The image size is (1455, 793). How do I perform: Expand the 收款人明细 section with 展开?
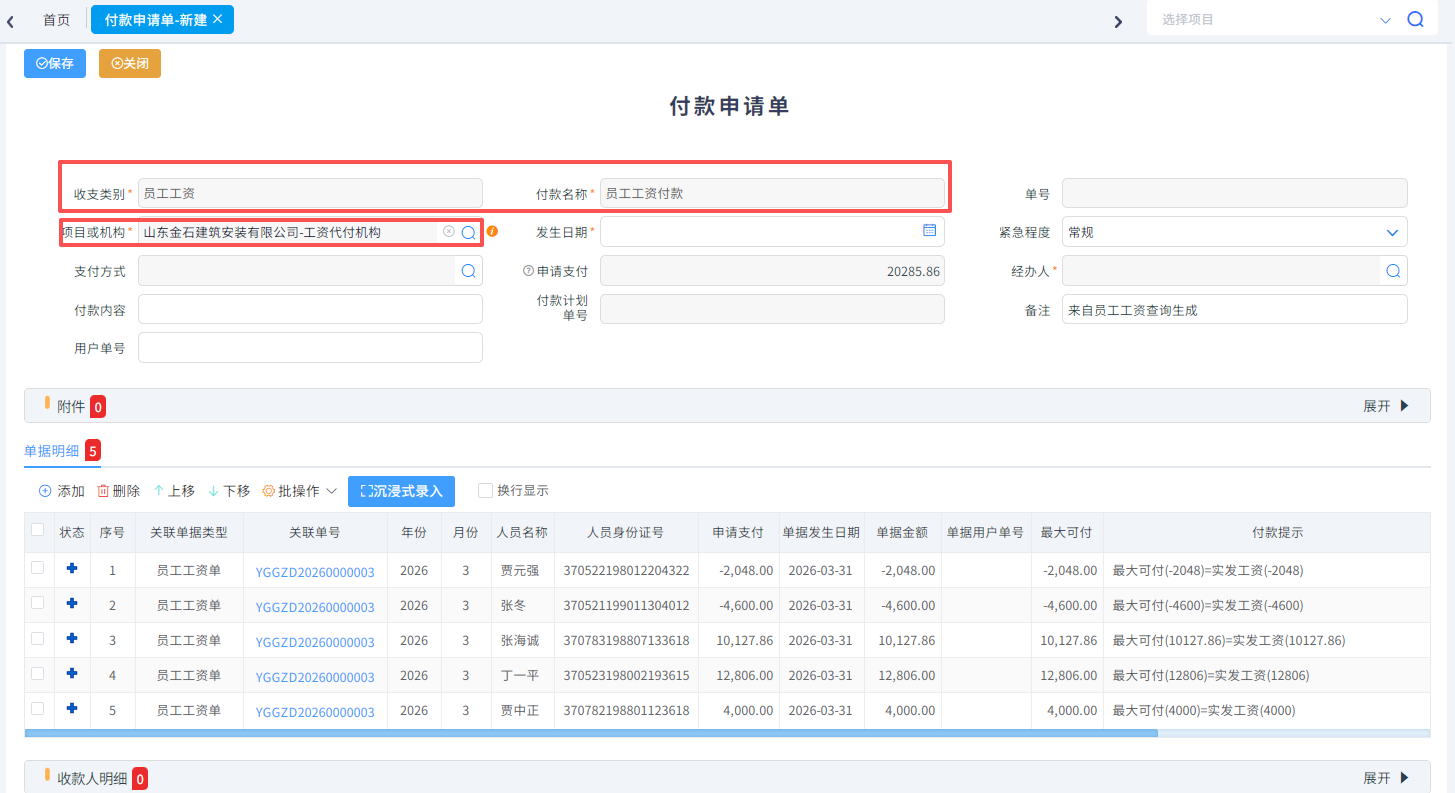pyautogui.click(x=1386, y=778)
